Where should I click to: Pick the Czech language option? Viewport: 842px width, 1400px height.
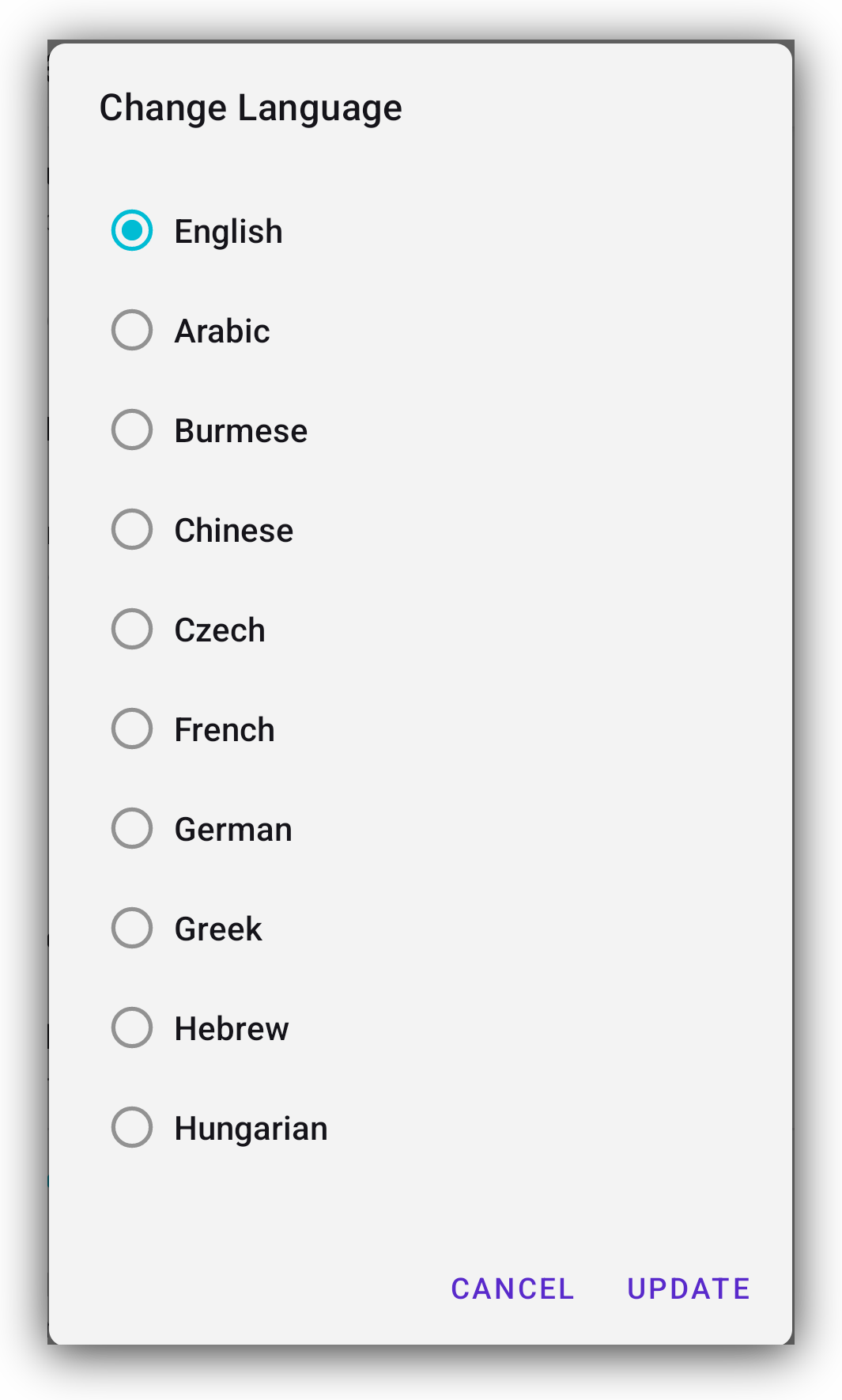(132, 630)
